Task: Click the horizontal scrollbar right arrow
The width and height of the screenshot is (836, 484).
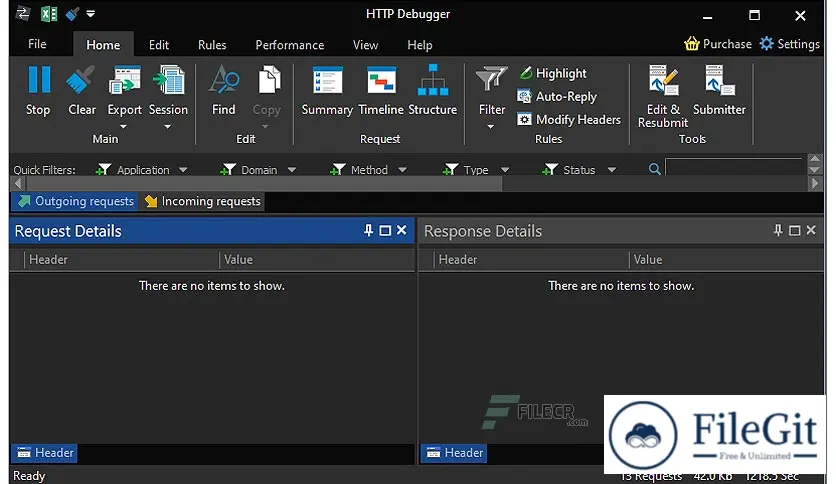Action: pos(814,183)
